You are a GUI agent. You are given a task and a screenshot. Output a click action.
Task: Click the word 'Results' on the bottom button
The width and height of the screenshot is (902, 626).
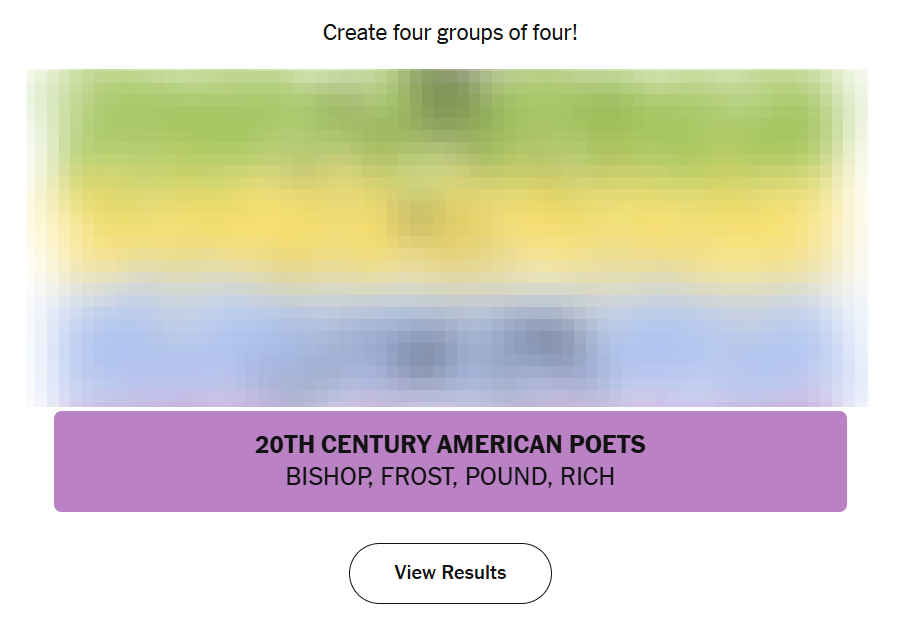[474, 573]
